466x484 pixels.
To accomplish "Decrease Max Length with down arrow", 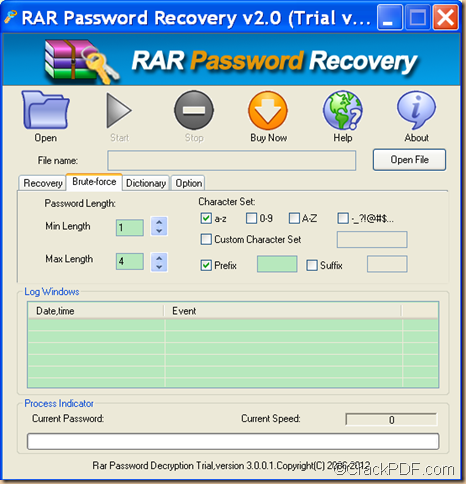I will pyautogui.click(x=159, y=267).
